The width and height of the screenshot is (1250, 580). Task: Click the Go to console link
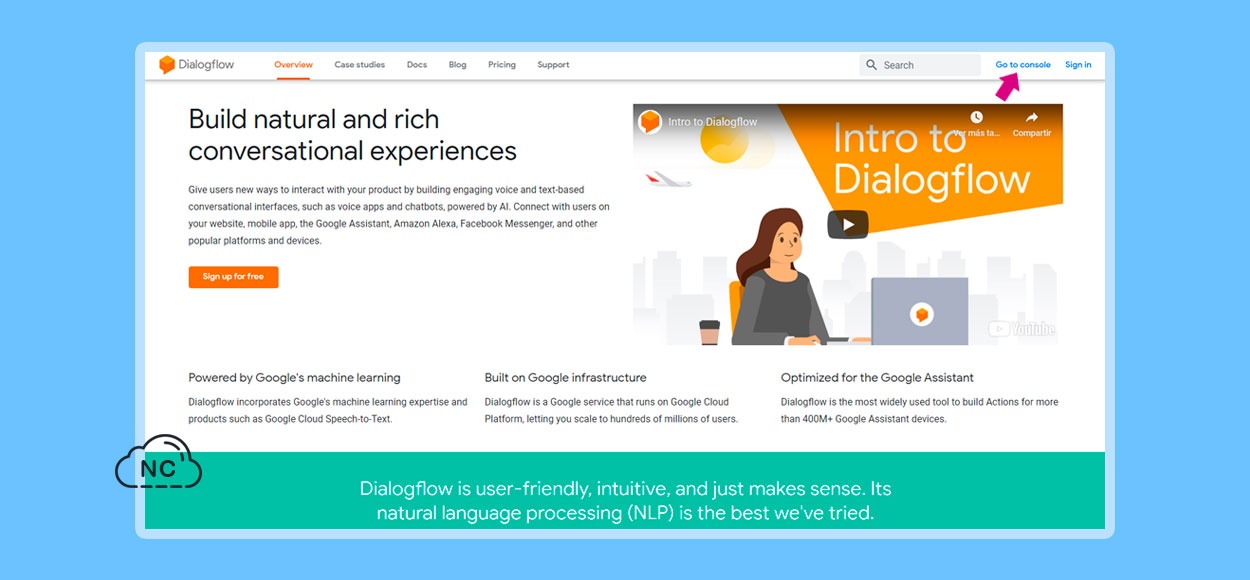1023,65
